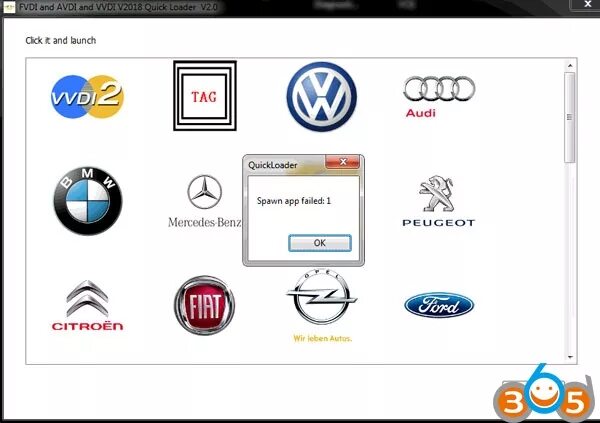The height and width of the screenshot is (423, 600).
Task: Launch the Volkswagen logo module
Action: point(321,96)
